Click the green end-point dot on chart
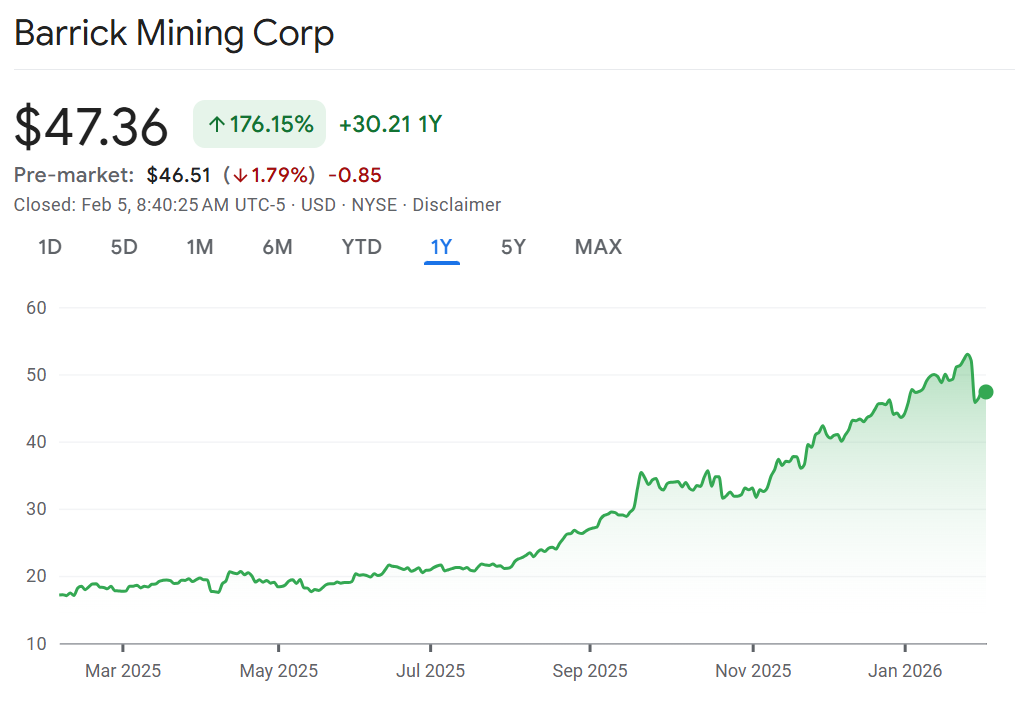1015x709 pixels. (x=986, y=392)
